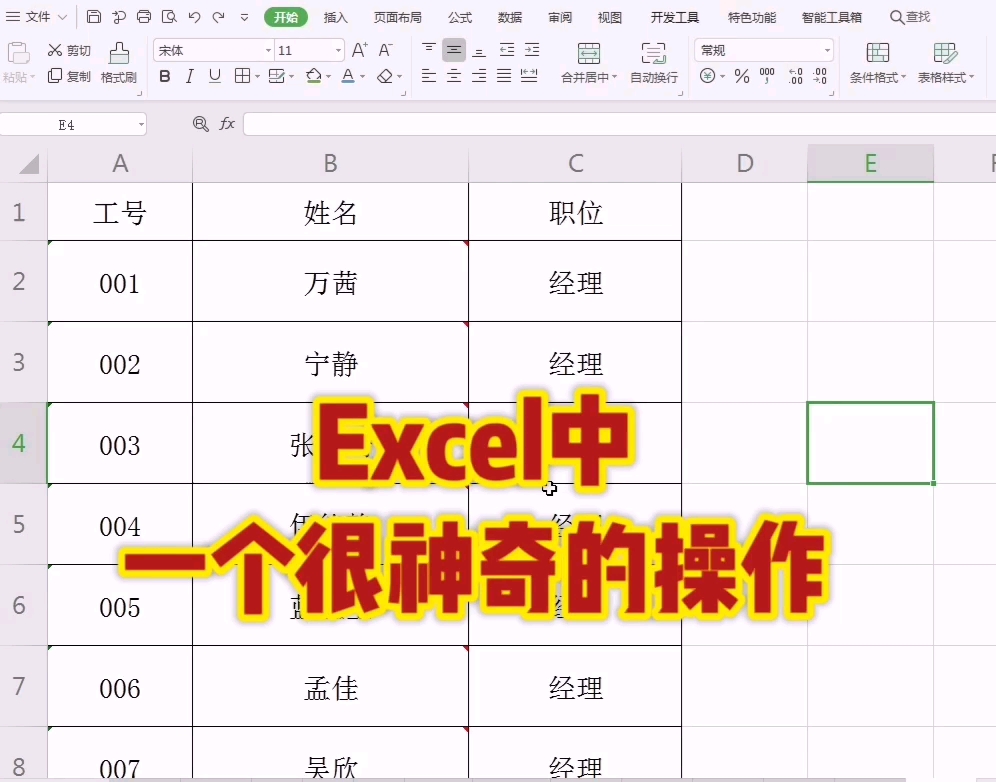Open the 文件 menu
996x782 pixels.
[36, 17]
